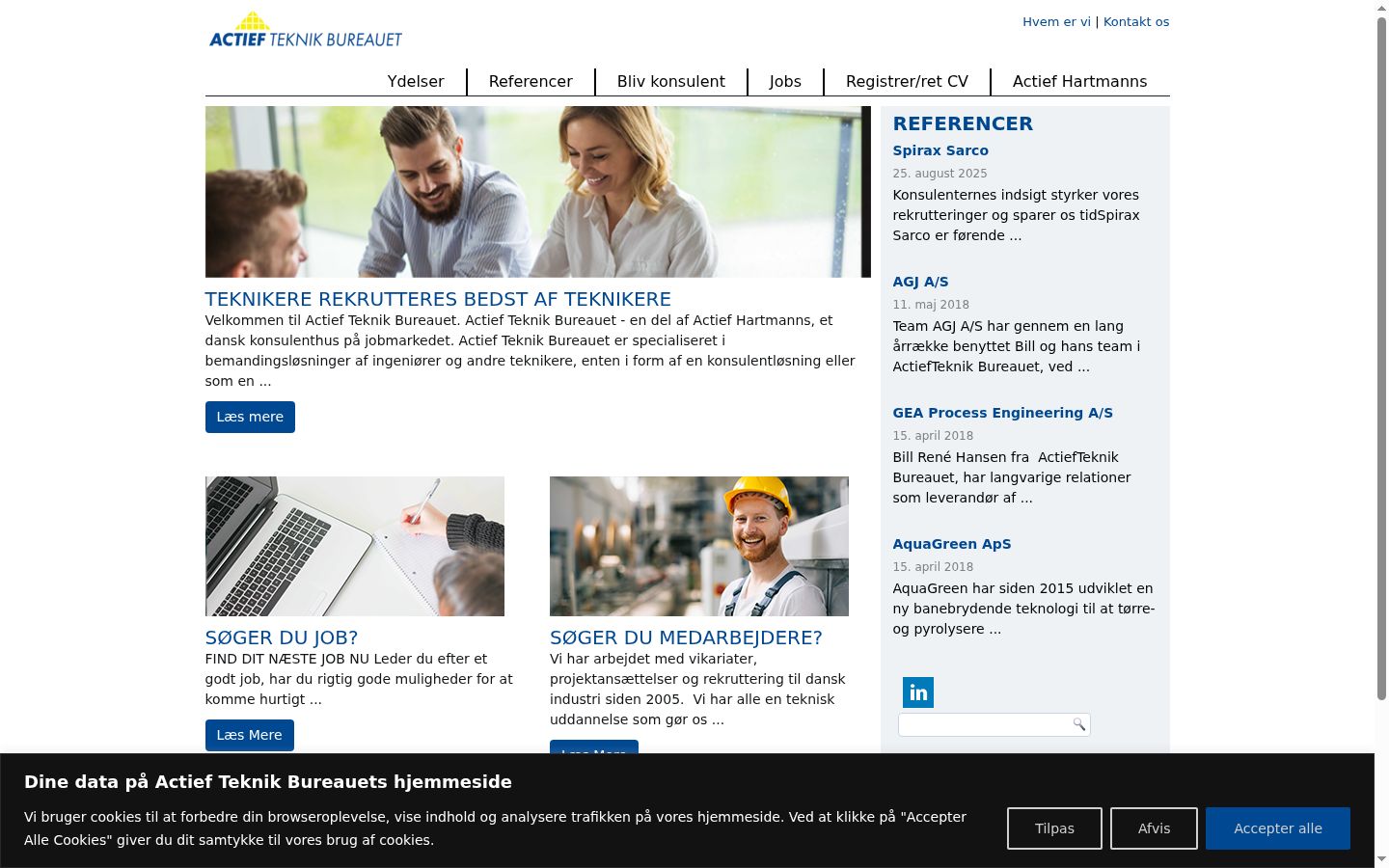This screenshot has width=1389, height=868.
Task: Click the scrollbar up arrow
Action: [1381, 8]
